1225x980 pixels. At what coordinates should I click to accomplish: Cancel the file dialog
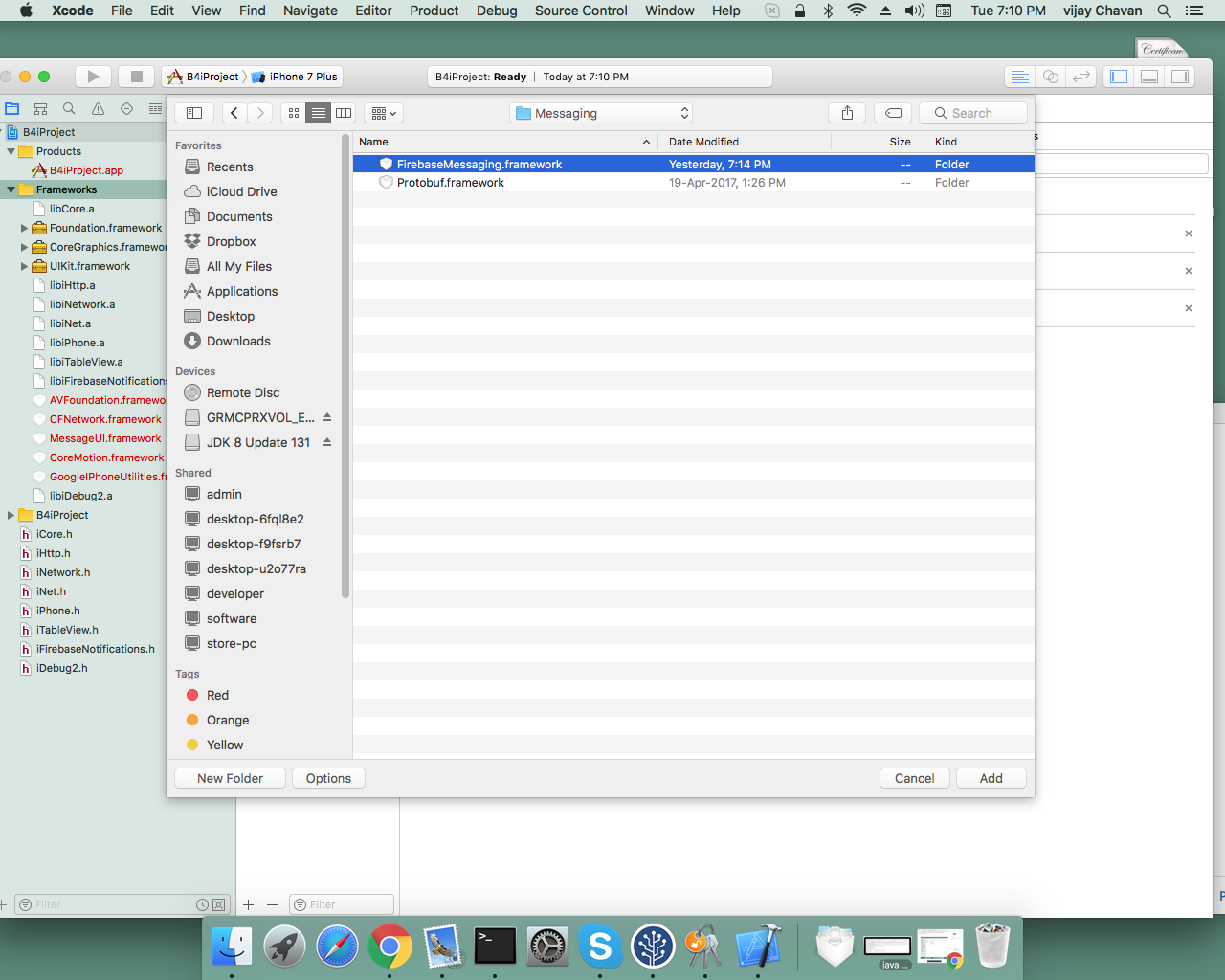914,778
